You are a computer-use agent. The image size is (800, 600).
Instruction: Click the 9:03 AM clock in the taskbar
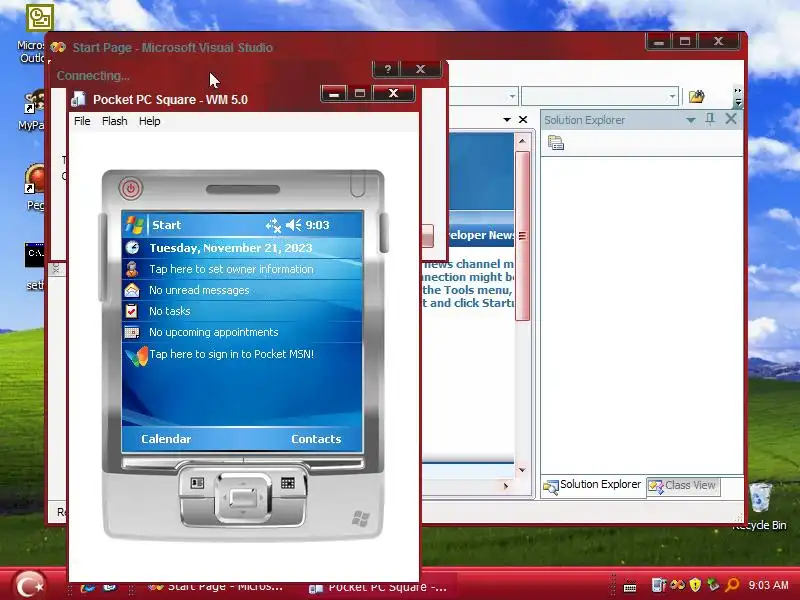(x=768, y=585)
